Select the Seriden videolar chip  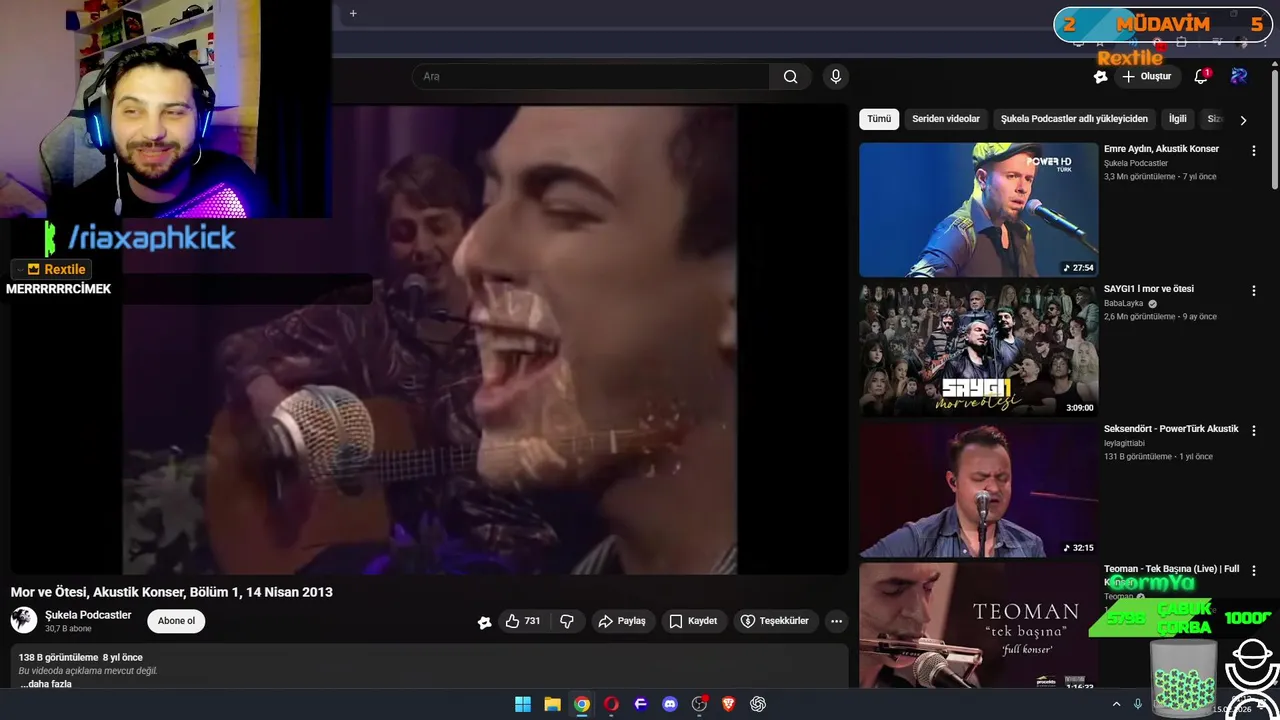946,119
